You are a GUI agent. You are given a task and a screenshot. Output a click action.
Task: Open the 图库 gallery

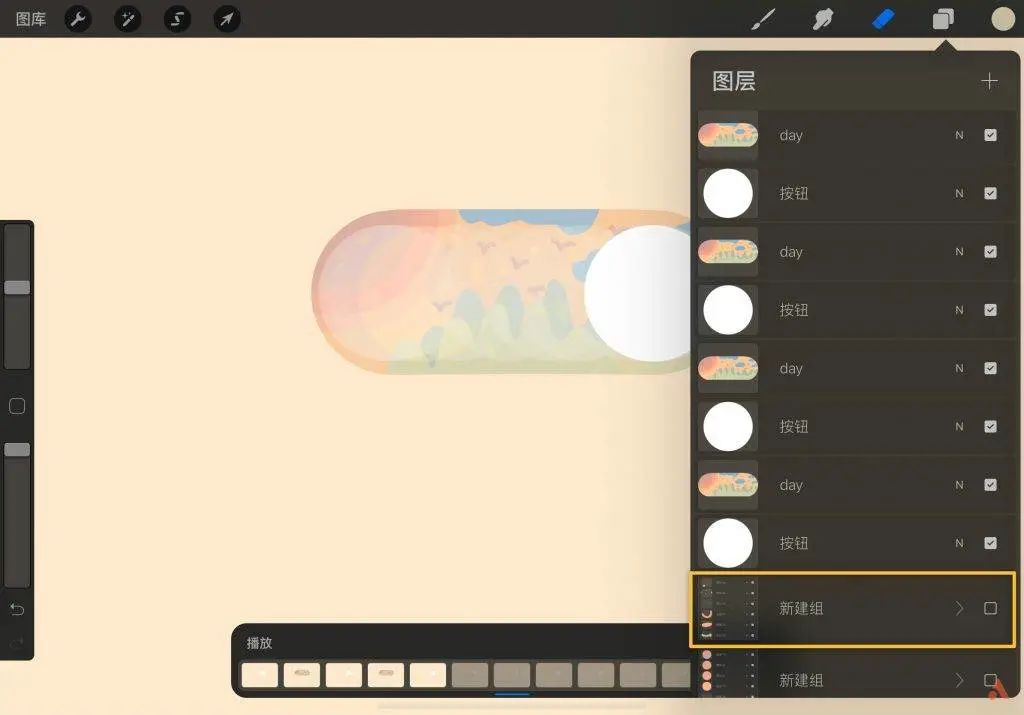click(x=31, y=20)
